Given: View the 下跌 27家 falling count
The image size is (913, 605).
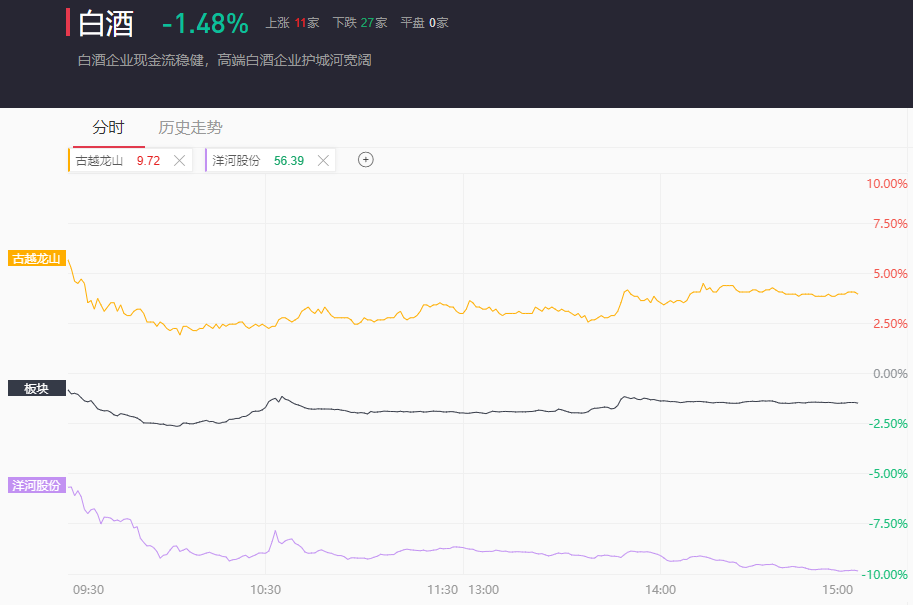Looking at the screenshot, I should click(359, 22).
